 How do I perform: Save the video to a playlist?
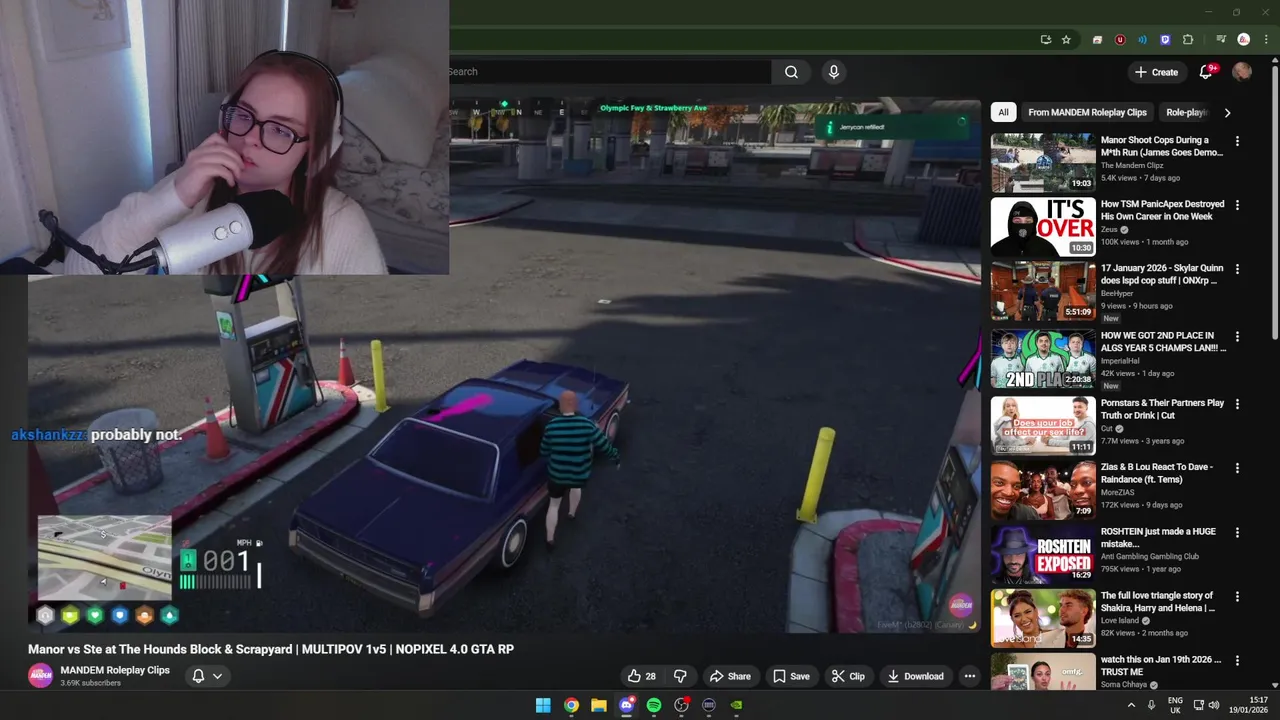tap(790, 676)
